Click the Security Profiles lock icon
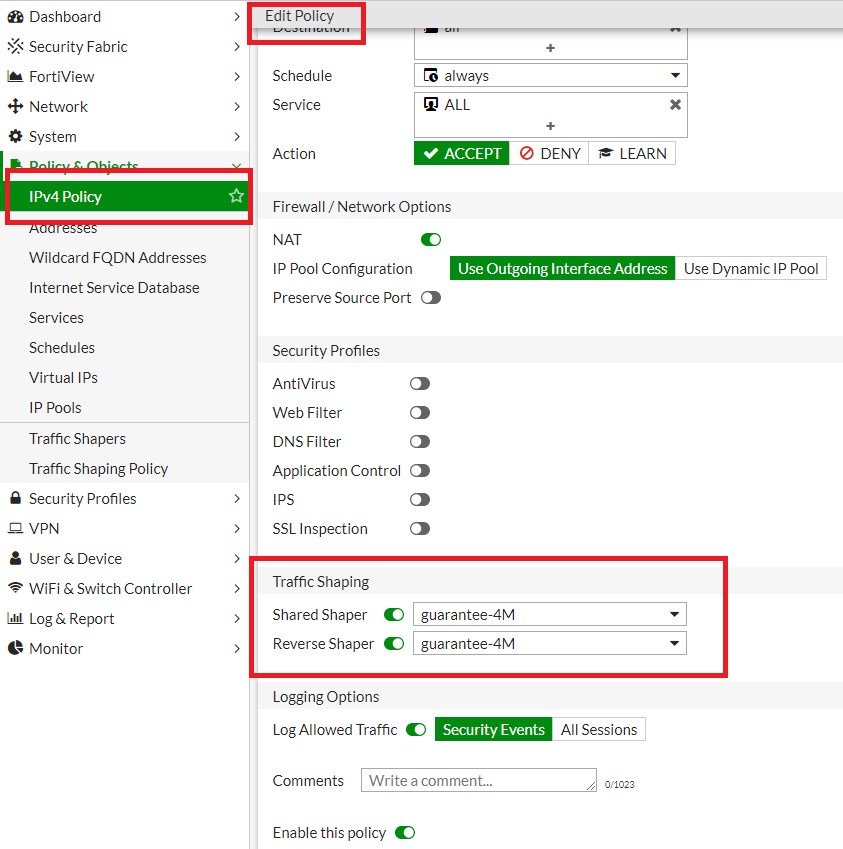 [x=16, y=498]
